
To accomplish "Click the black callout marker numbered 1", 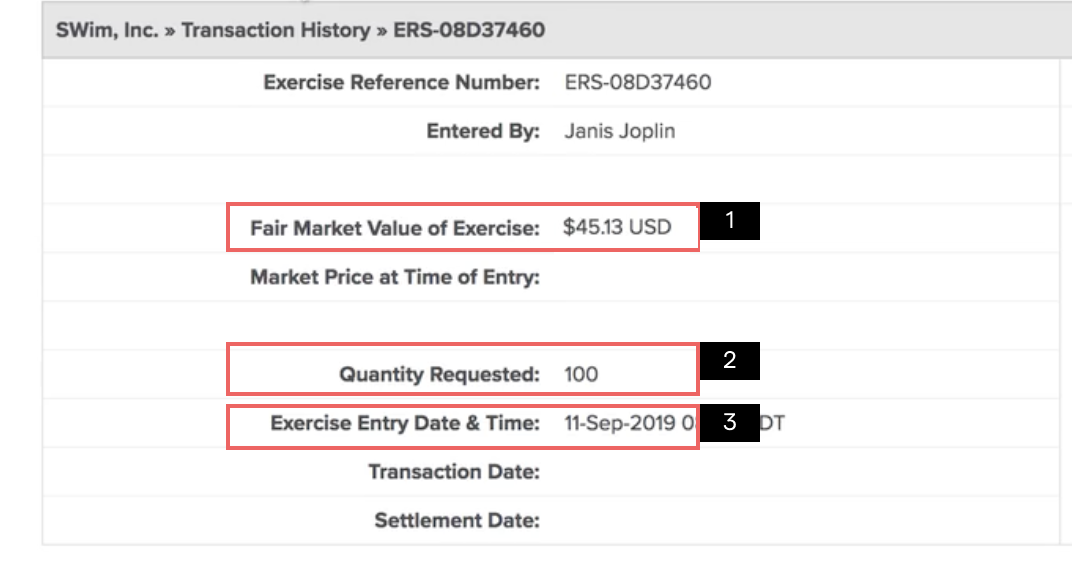I will click(729, 222).
